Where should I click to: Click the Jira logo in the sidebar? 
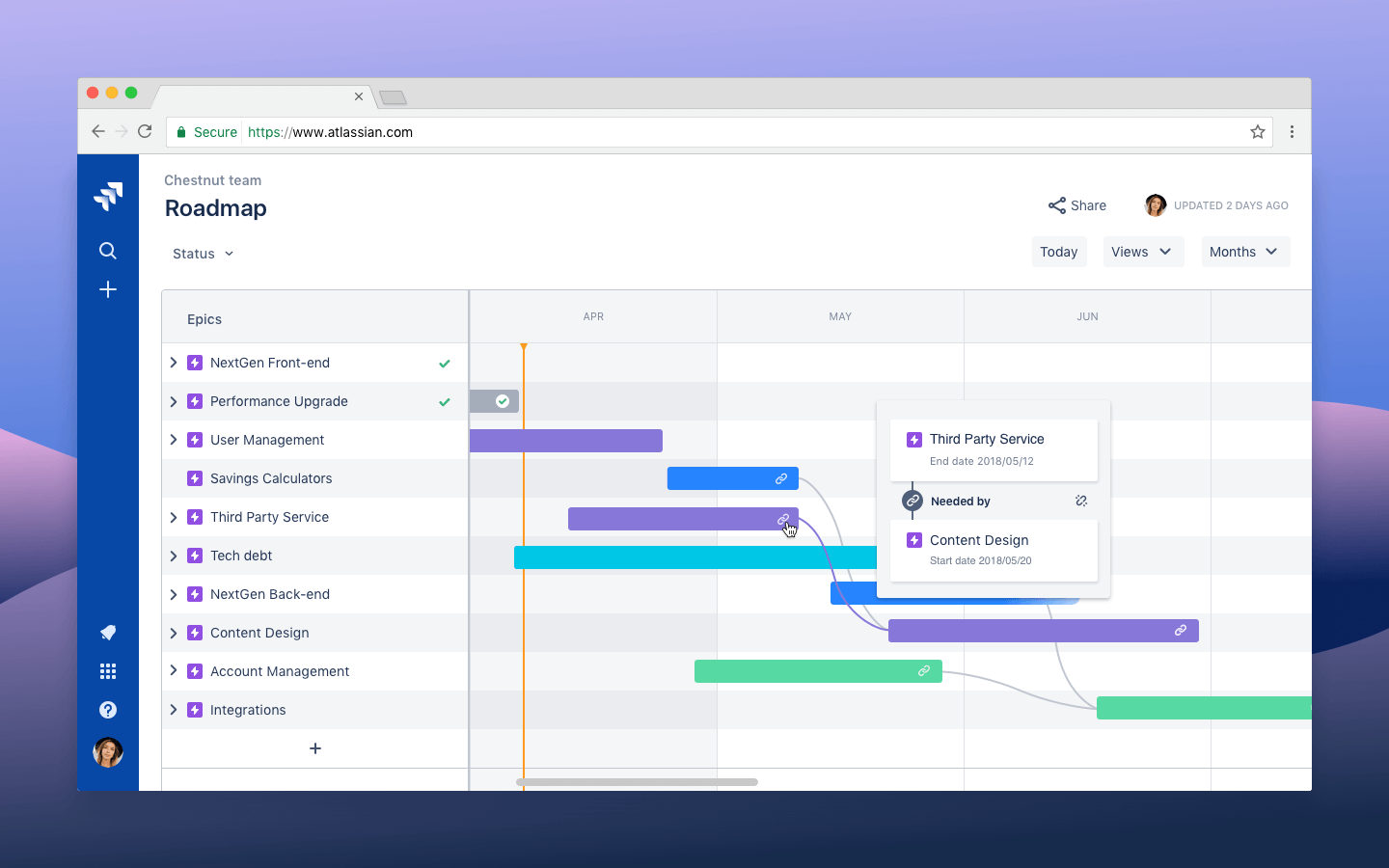tap(107, 196)
